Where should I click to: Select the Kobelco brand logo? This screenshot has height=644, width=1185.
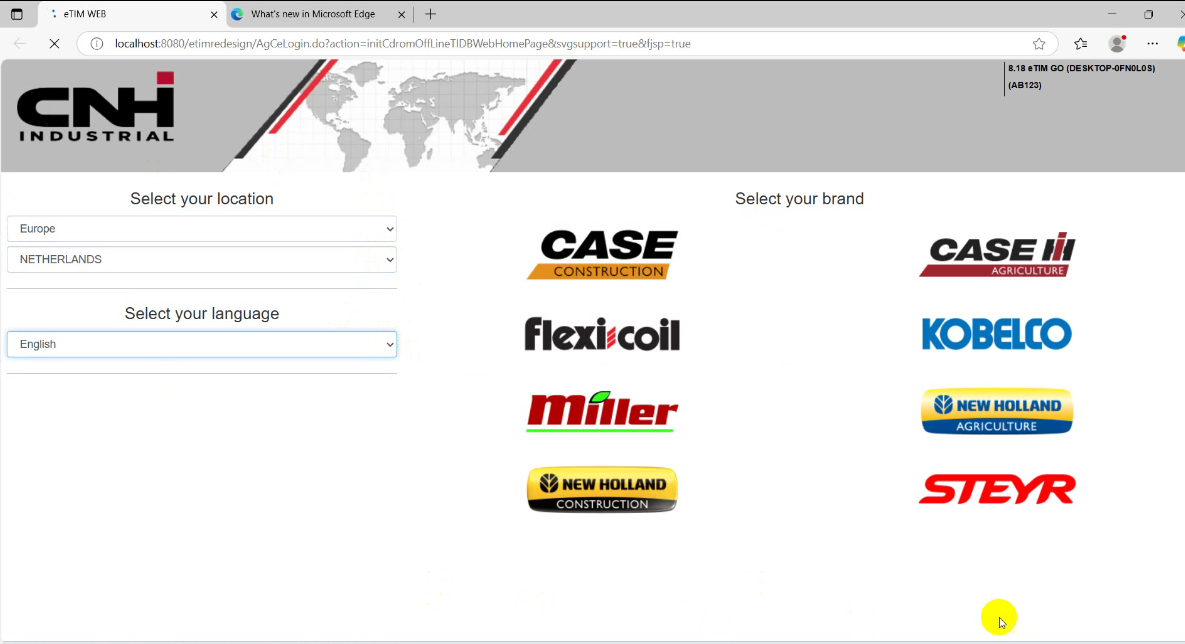997,334
